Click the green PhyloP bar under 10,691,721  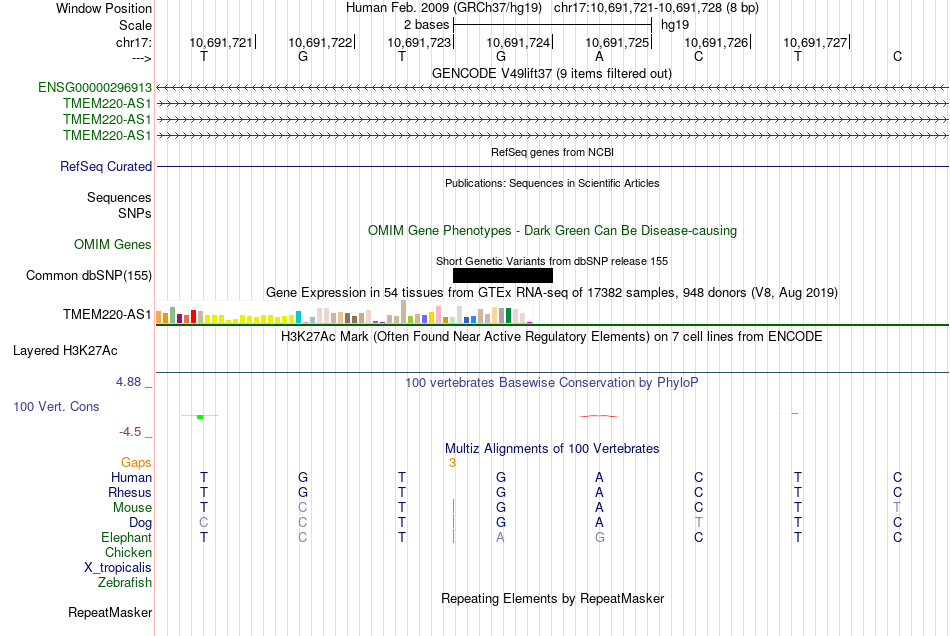201,417
